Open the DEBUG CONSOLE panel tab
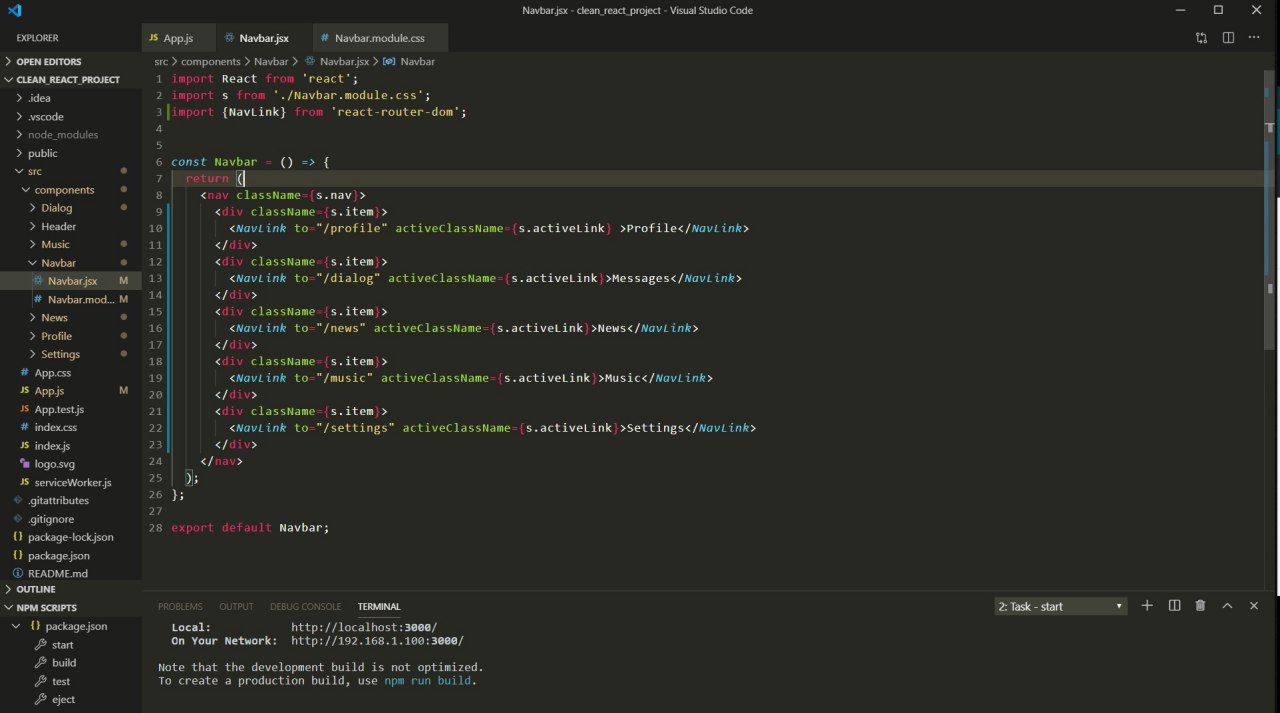 (x=305, y=607)
